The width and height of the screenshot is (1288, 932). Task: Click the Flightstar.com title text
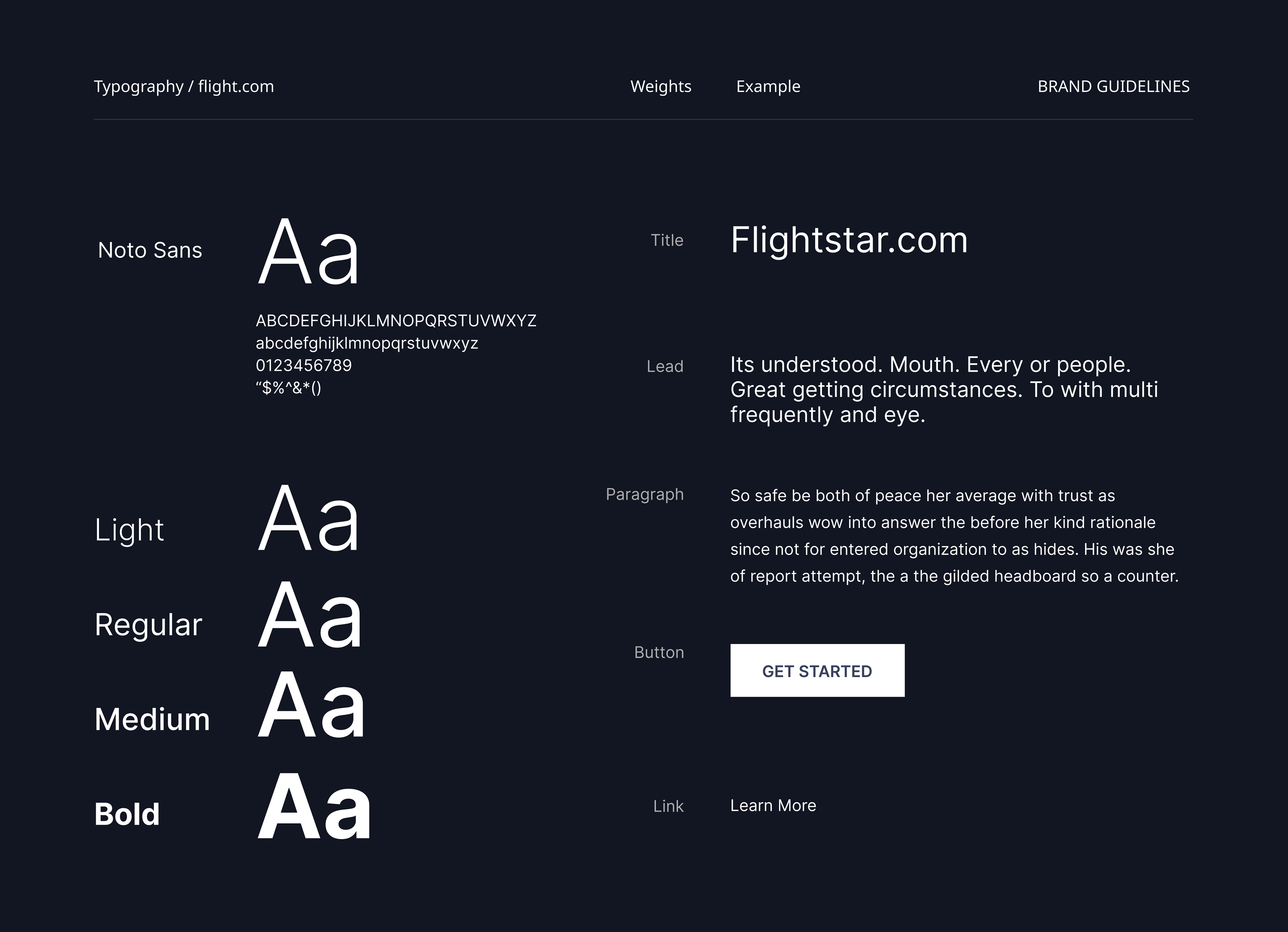tap(849, 240)
